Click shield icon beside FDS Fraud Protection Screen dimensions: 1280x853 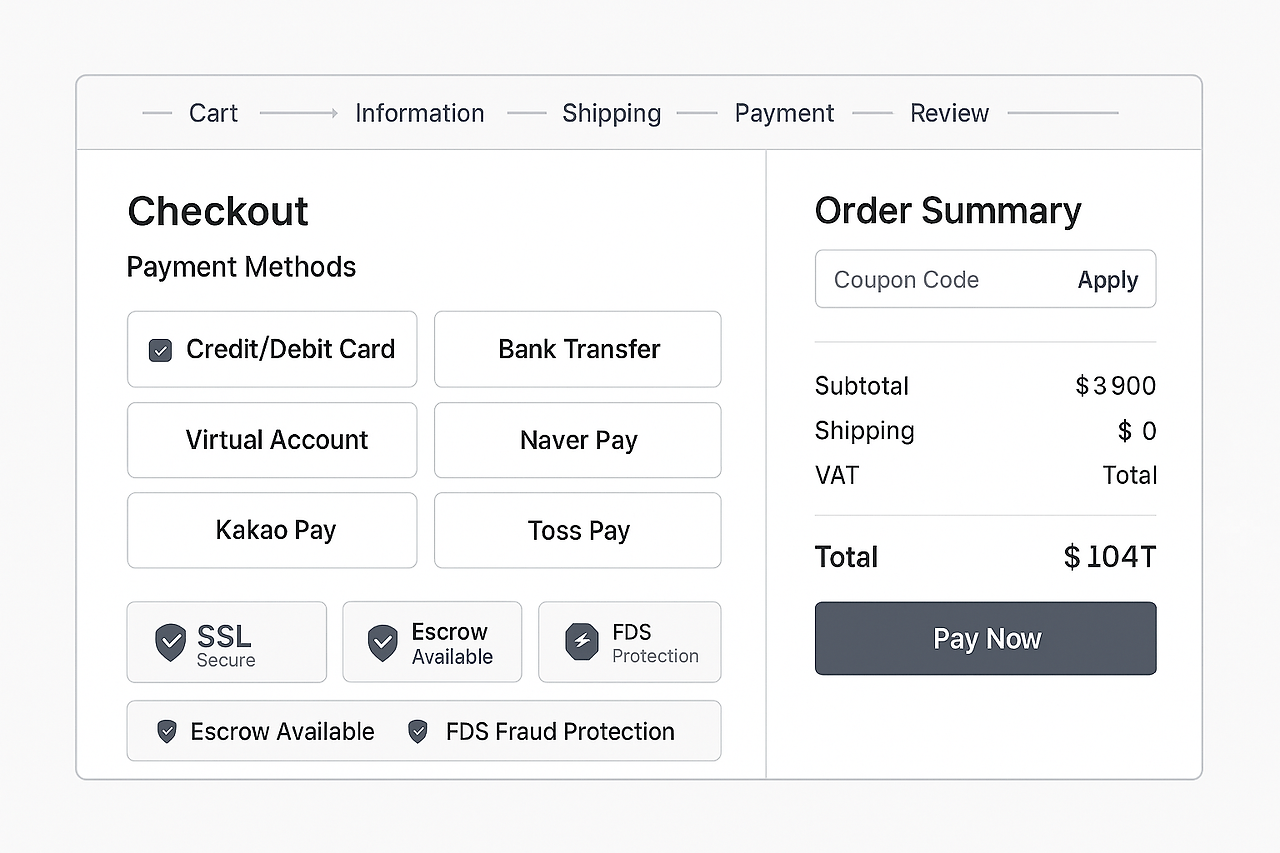tap(418, 732)
